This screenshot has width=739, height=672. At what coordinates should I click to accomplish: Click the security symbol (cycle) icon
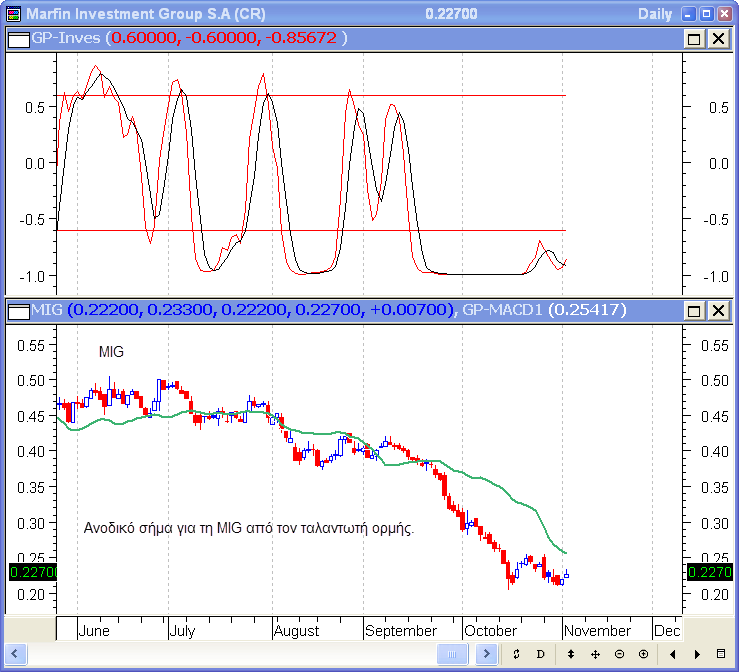coord(516,654)
